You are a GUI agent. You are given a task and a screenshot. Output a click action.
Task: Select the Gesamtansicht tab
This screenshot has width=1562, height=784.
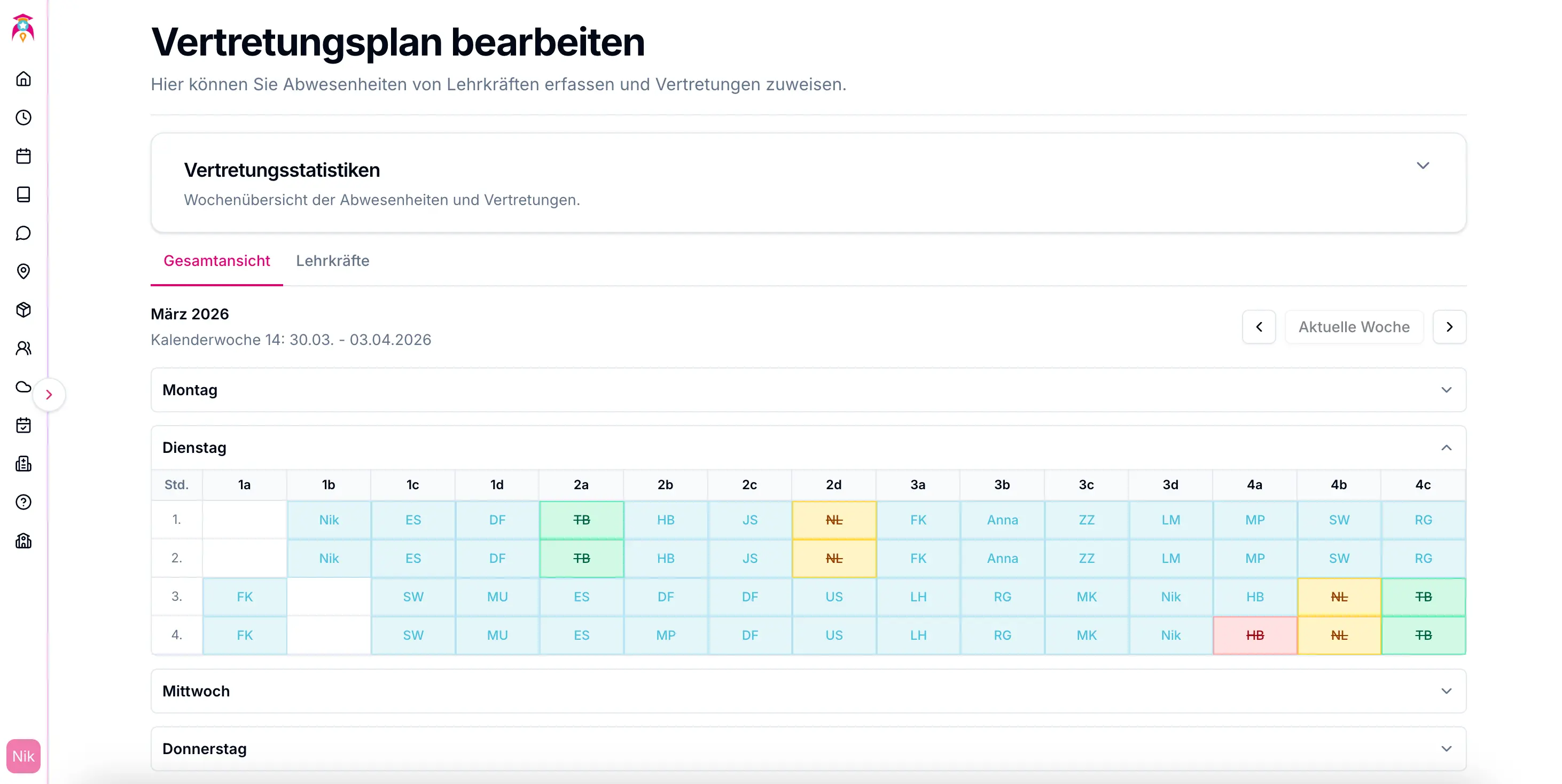pyautogui.click(x=216, y=261)
